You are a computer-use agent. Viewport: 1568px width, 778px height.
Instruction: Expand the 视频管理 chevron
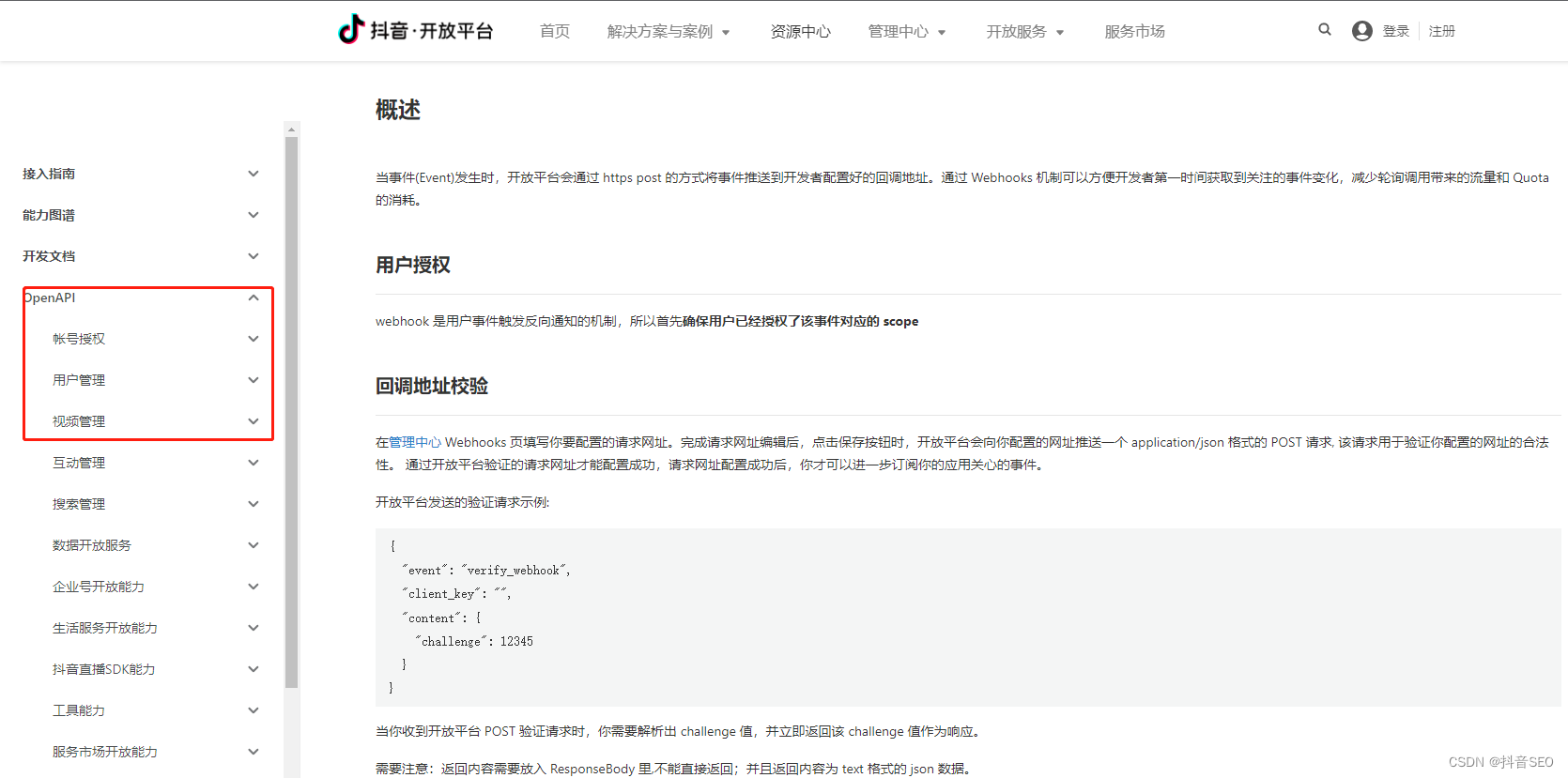(x=254, y=421)
